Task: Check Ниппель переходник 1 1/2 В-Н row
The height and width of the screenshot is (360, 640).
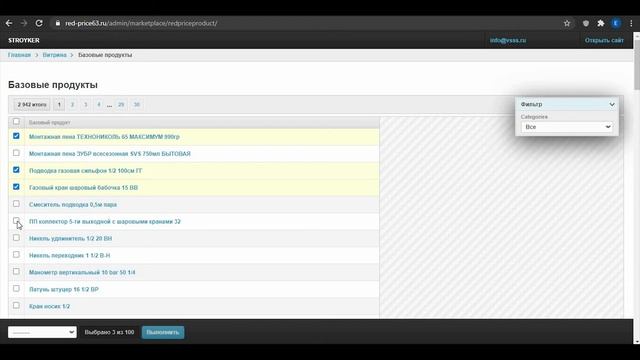Action: click(16, 254)
